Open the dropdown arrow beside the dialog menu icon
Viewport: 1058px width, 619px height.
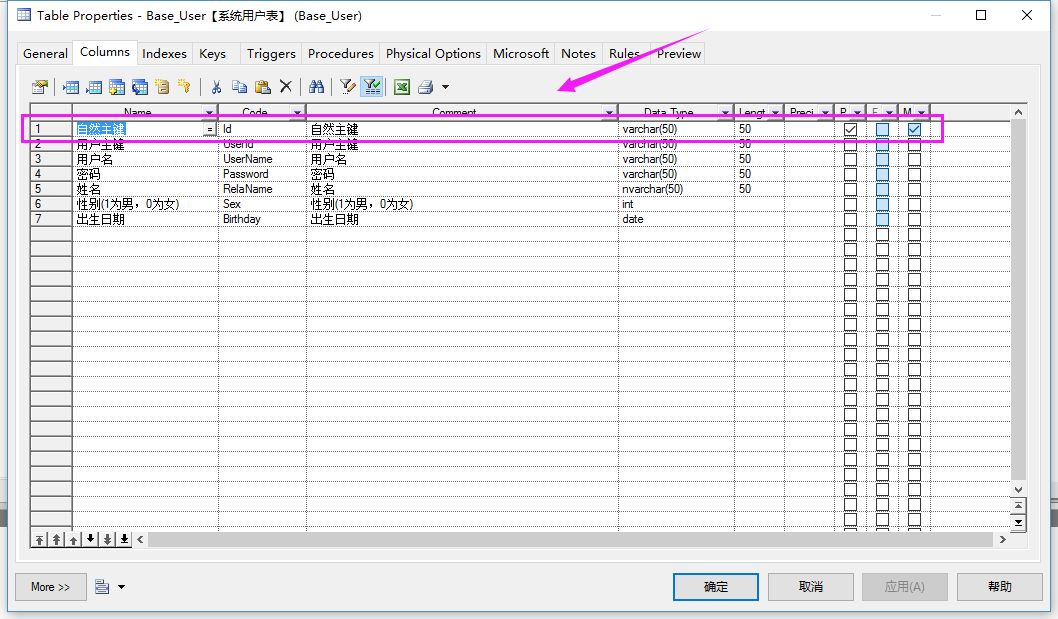[121, 587]
